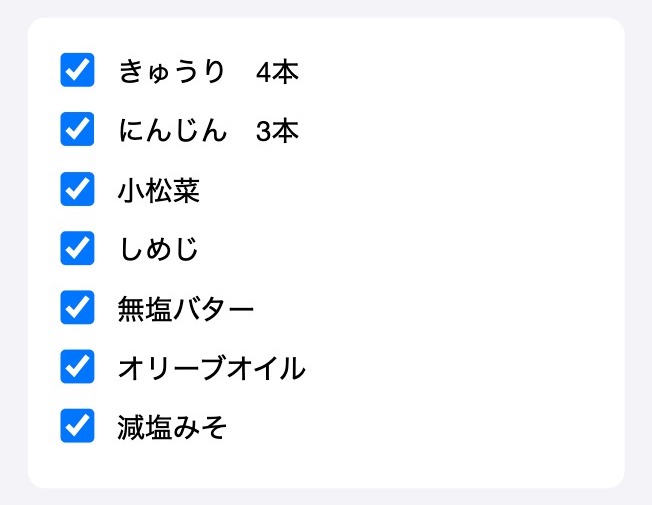The height and width of the screenshot is (505, 652).
Task: Click the オリーブオイル label text
Action: (212, 368)
